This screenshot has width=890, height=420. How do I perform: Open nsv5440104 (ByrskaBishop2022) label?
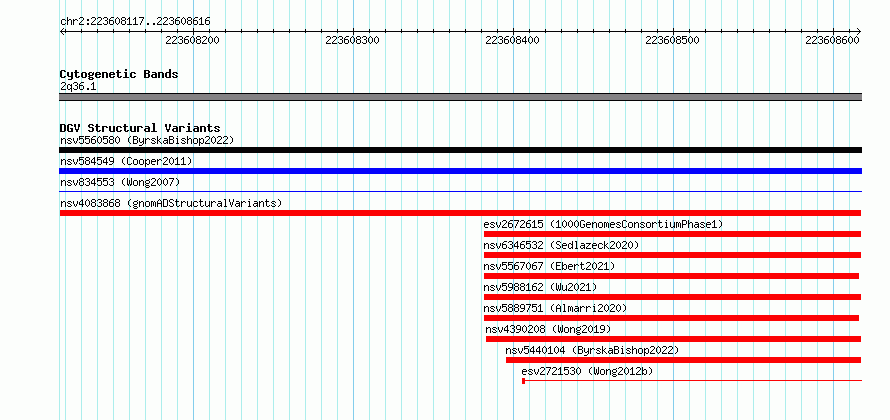(592, 350)
